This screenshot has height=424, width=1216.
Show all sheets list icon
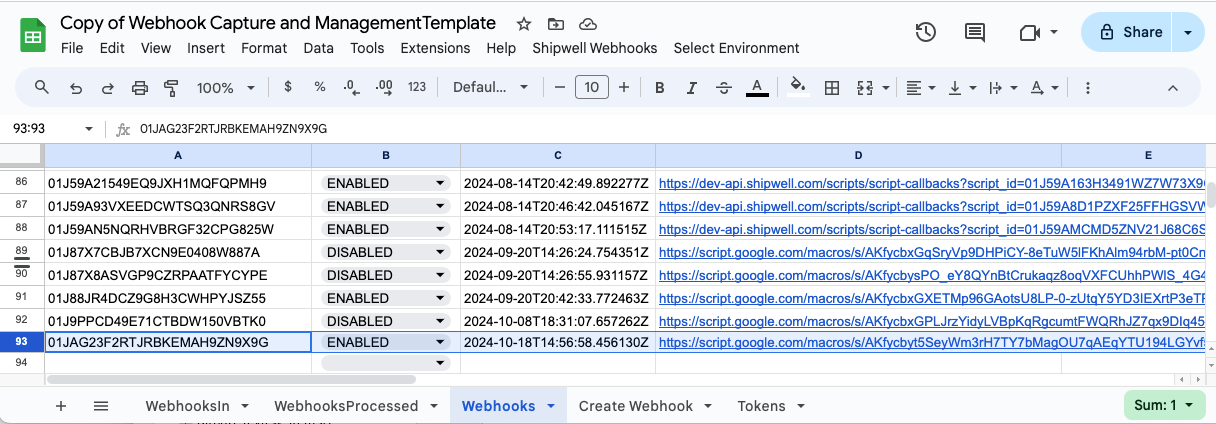[101, 406]
